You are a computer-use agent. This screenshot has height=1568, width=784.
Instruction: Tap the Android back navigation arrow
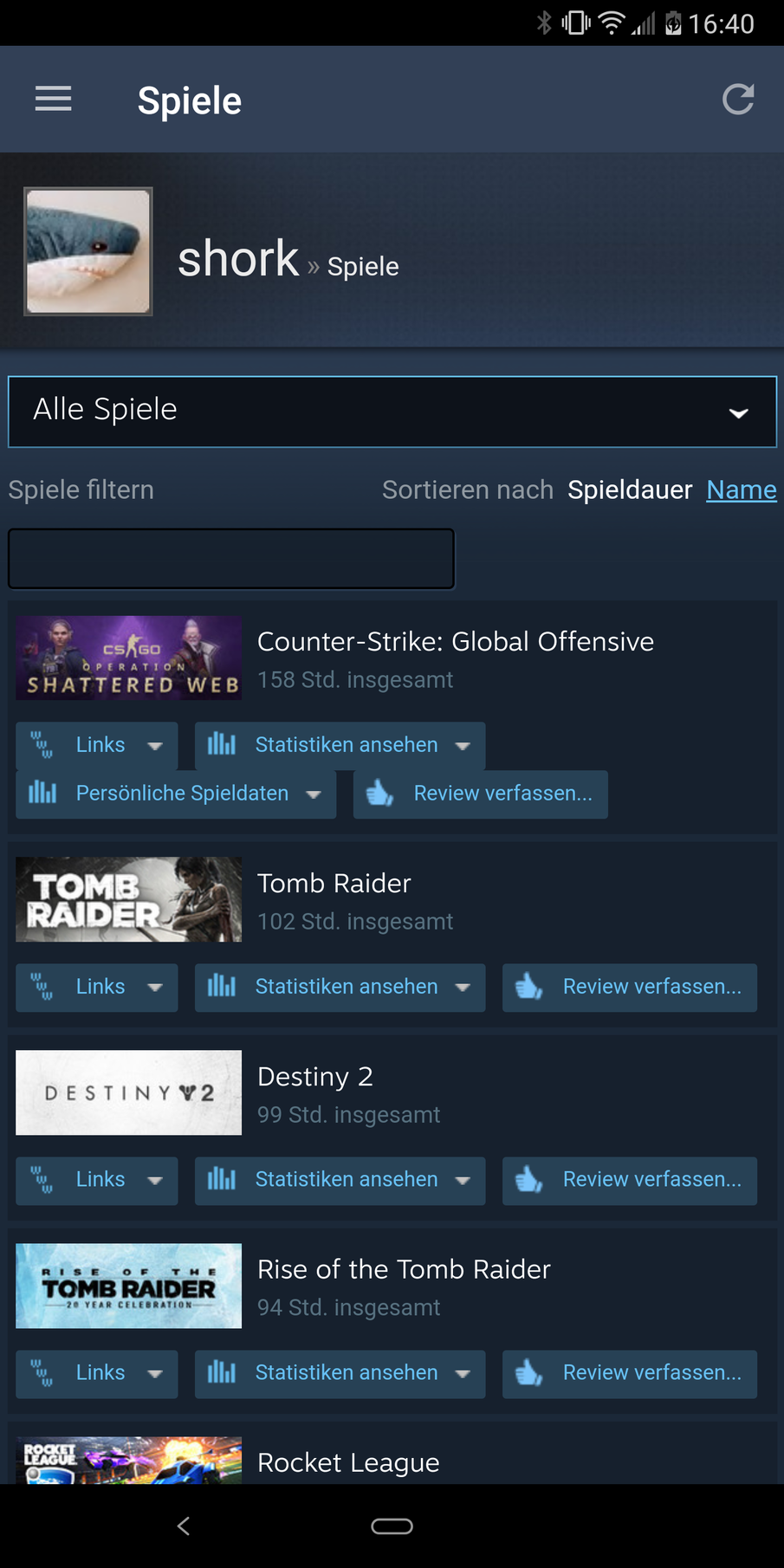[x=183, y=1526]
